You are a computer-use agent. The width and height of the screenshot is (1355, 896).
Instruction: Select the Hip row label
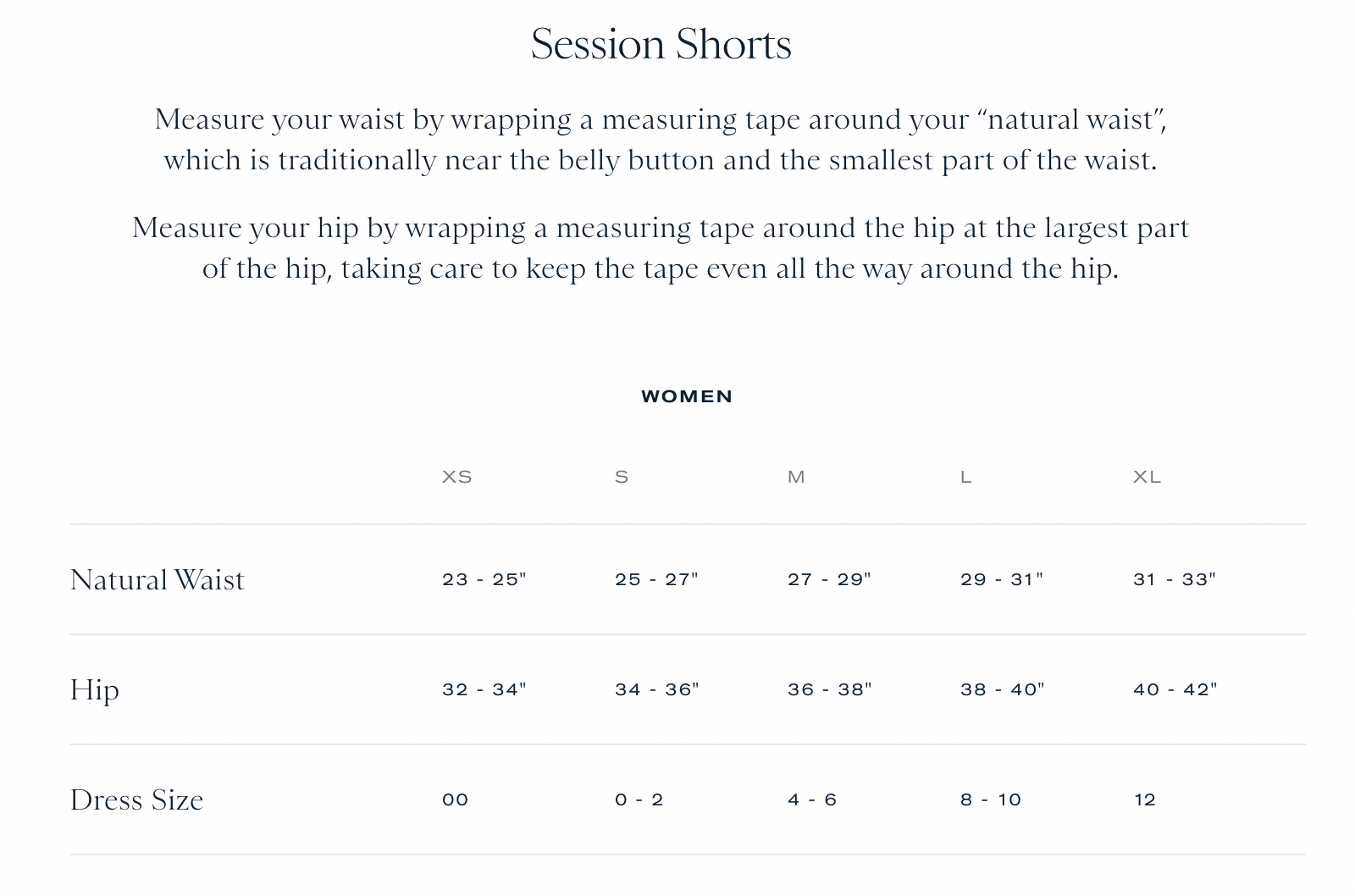94,690
